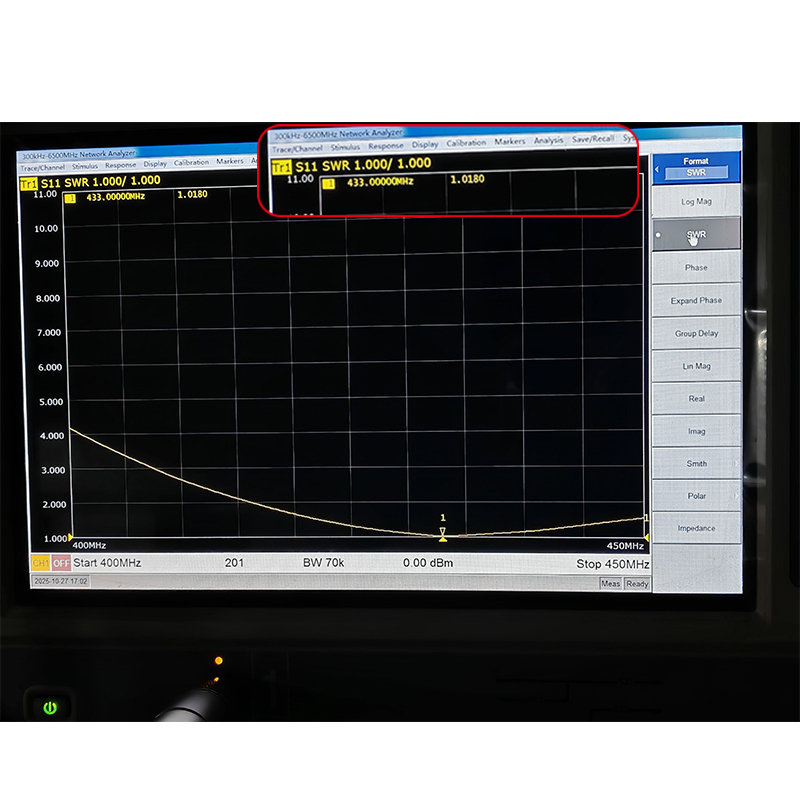Click the 7.000 y-axis label
The height and width of the screenshot is (800, 800).
[x=49, y=333]
